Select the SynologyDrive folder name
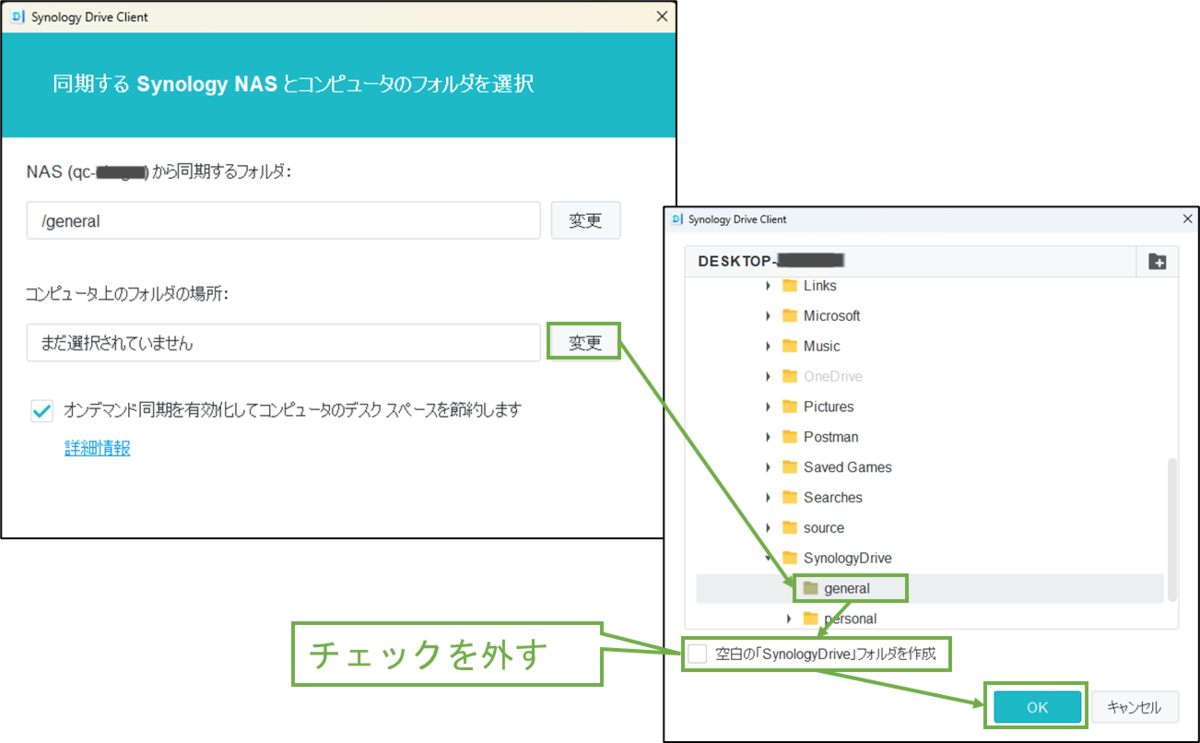 (848, 558)
